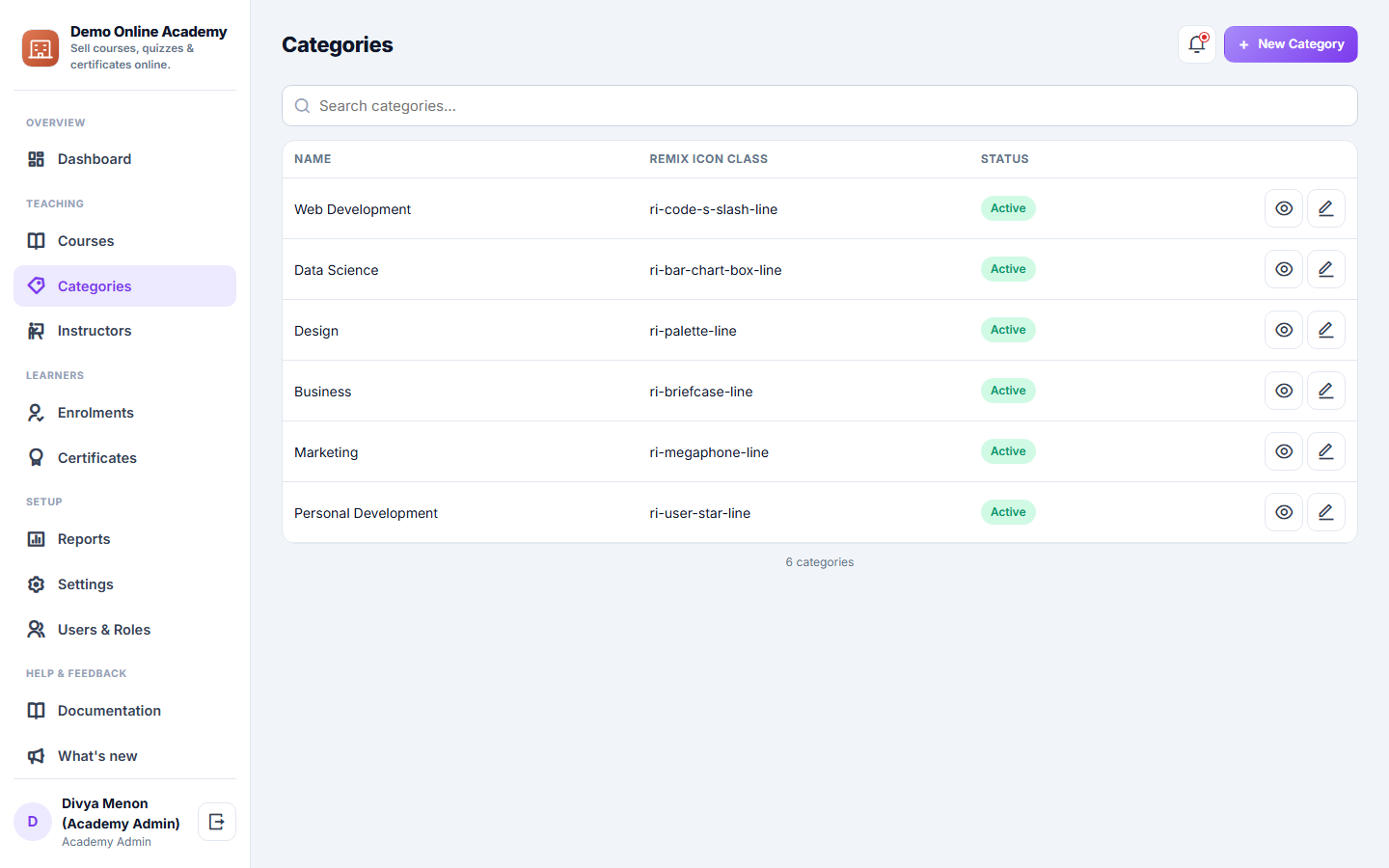Open the Documentation link

point(124,711)
